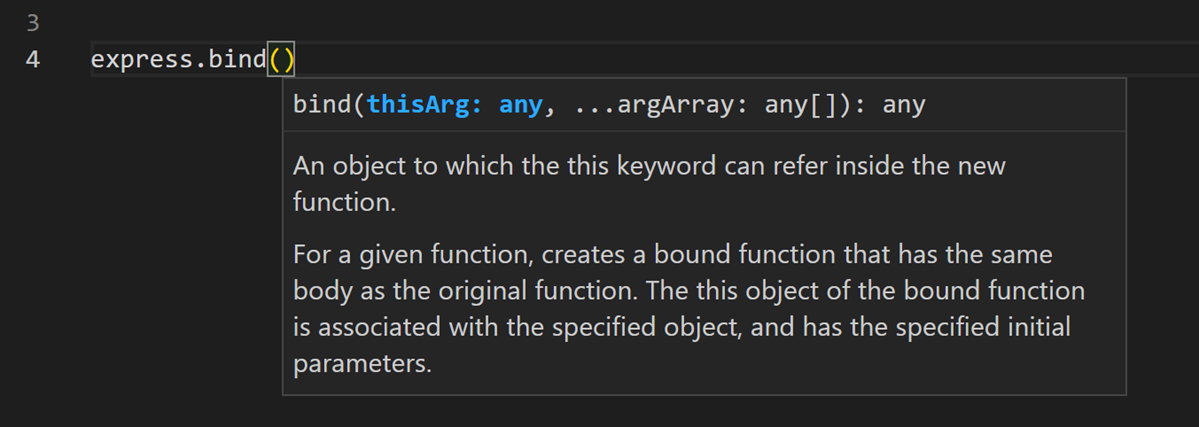Click the opening parenthesis after bind
The height and width of the screenshot is (427, 1199).
point(275,61)
